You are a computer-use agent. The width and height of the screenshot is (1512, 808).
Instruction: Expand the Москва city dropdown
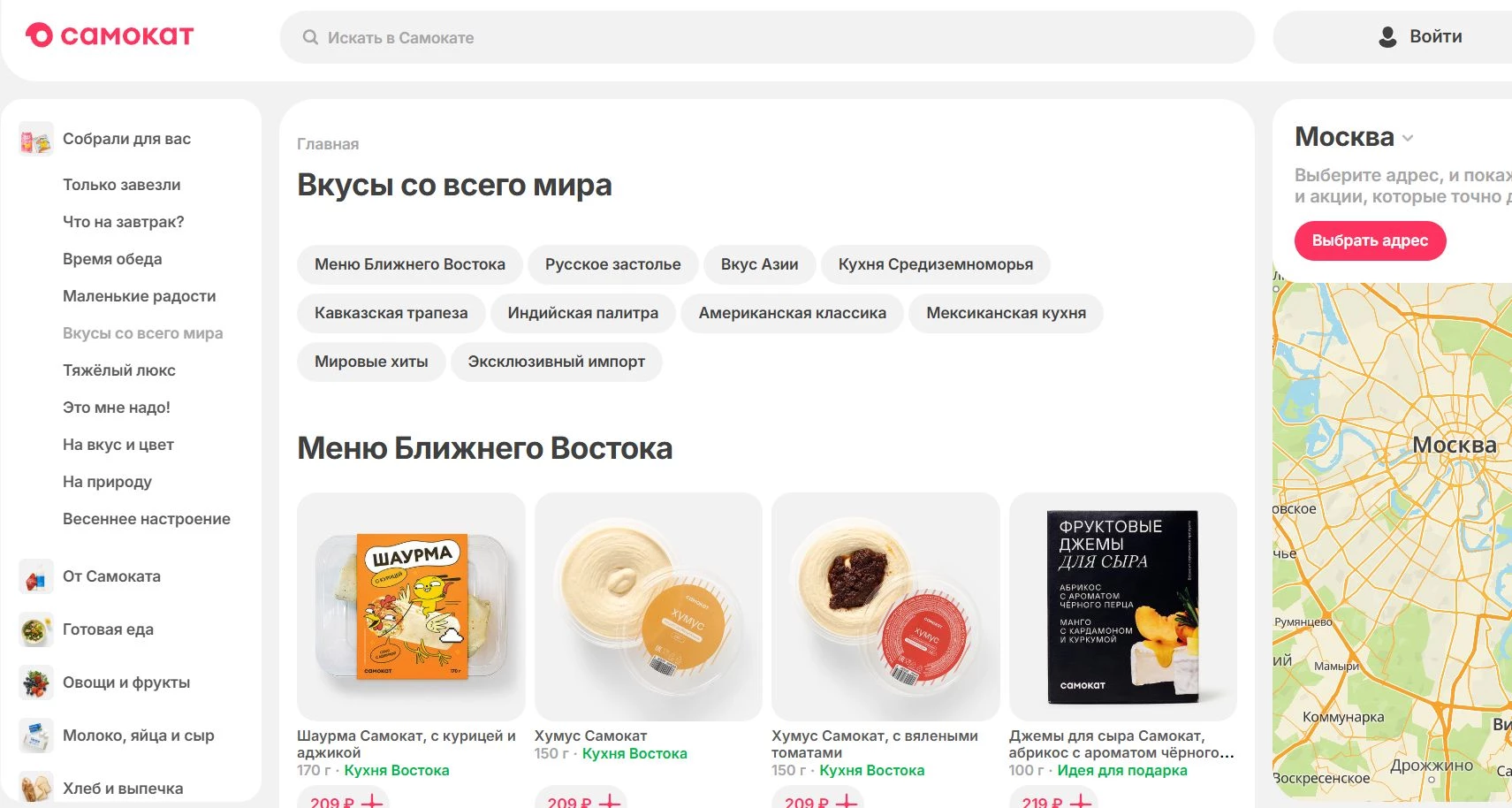tap(1408, 138)
